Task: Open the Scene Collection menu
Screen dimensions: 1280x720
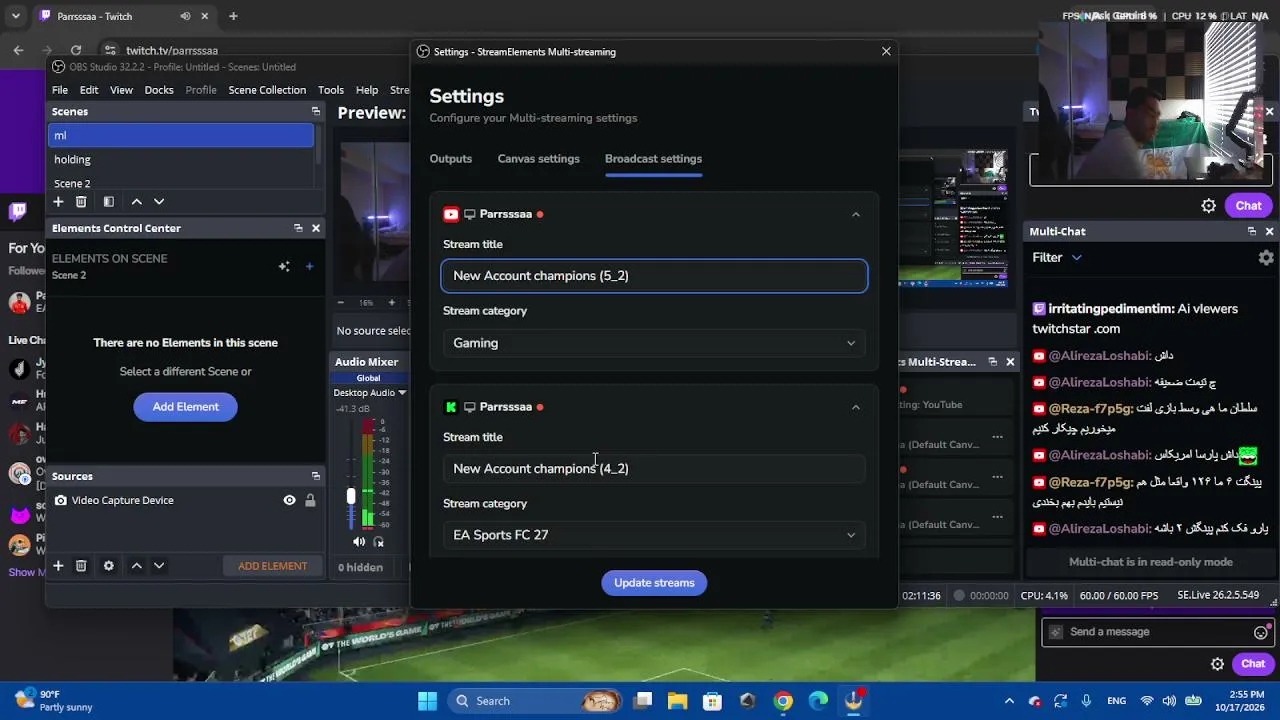Action: (x=267, y=90)
